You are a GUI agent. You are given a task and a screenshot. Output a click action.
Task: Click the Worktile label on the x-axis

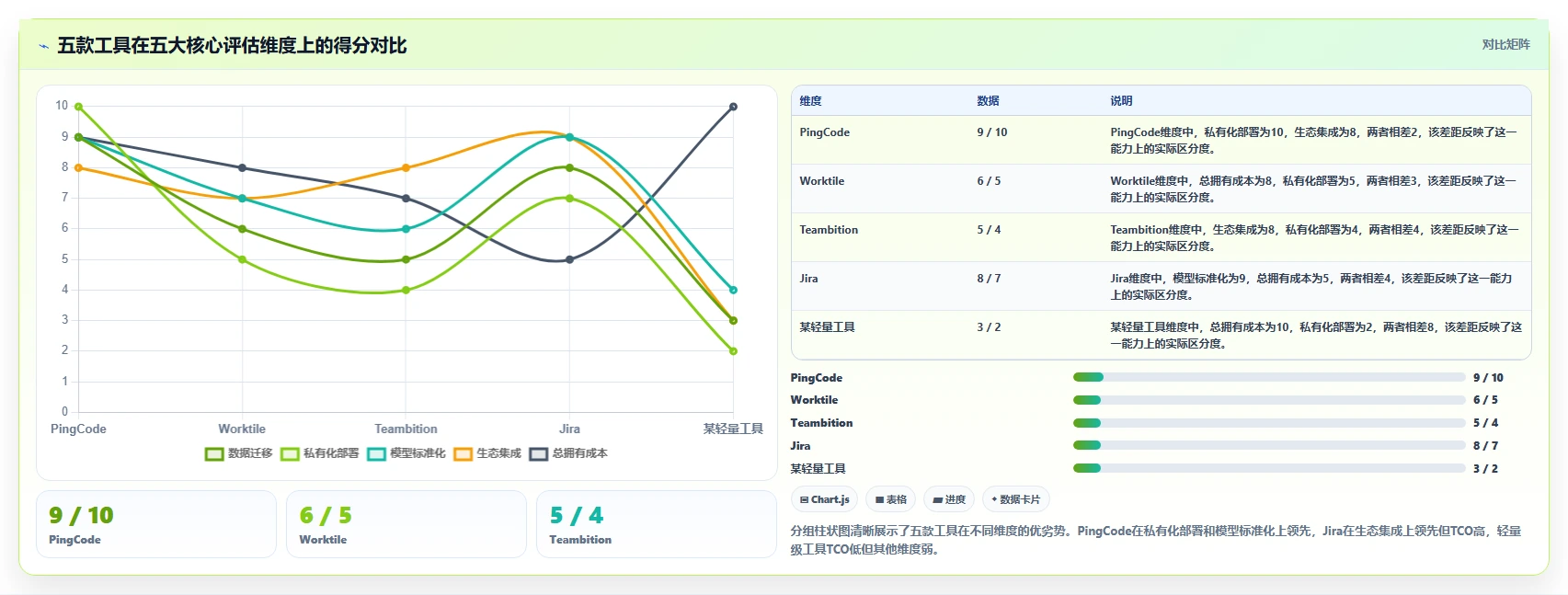coord(242,429)
